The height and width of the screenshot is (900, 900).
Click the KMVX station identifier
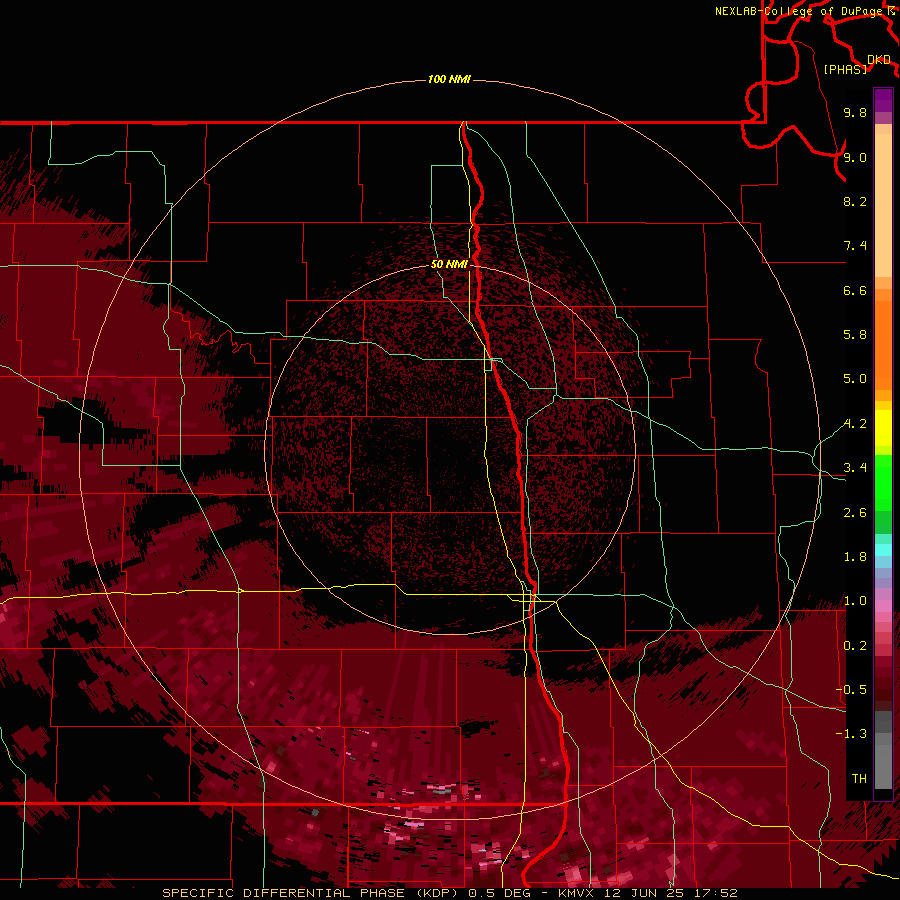pyautogui.click(x=577, y=893)
